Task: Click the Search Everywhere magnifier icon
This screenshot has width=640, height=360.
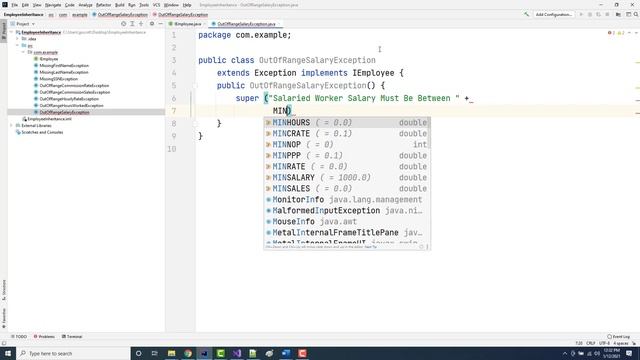Action: [x=636, y=14]
